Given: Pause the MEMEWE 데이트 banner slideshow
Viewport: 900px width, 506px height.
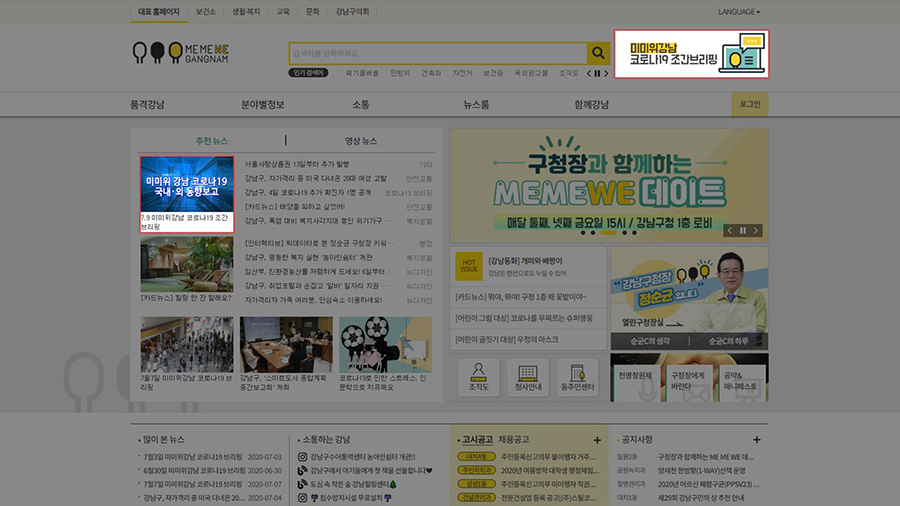Looking at the screenshot, I should click(742, 231).
